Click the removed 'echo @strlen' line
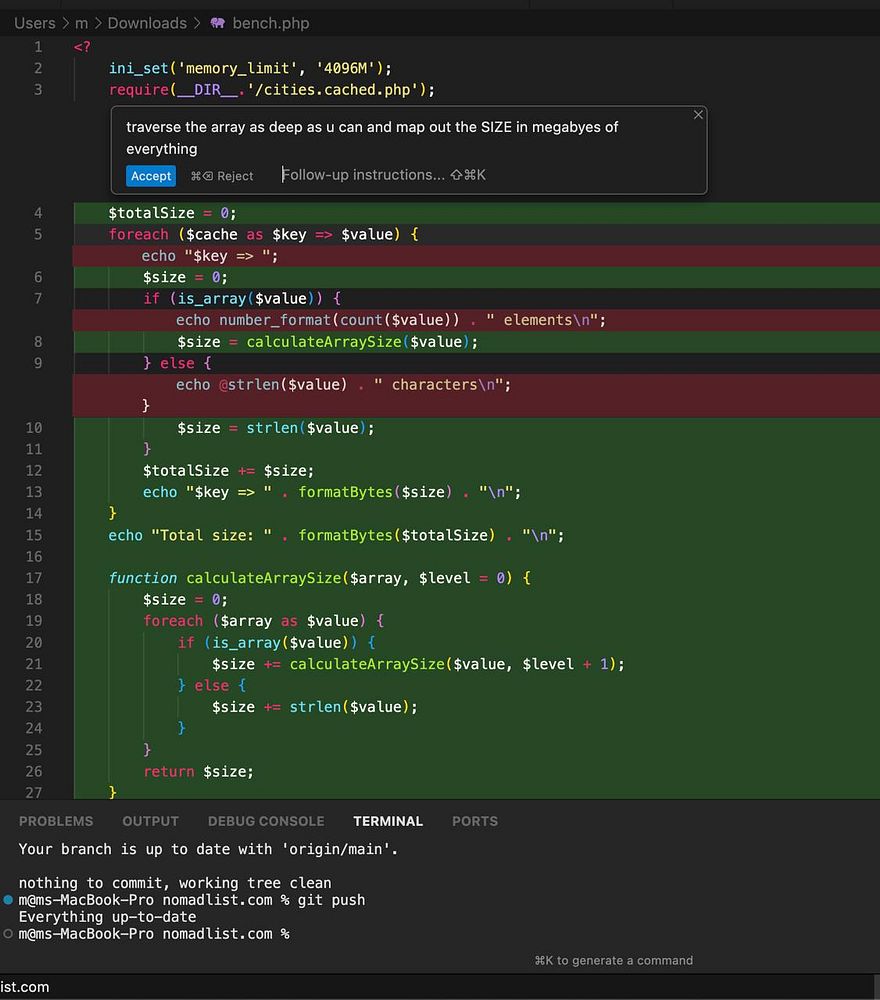This screenshot has width=880, height=1000. click(x=343, y=385)
